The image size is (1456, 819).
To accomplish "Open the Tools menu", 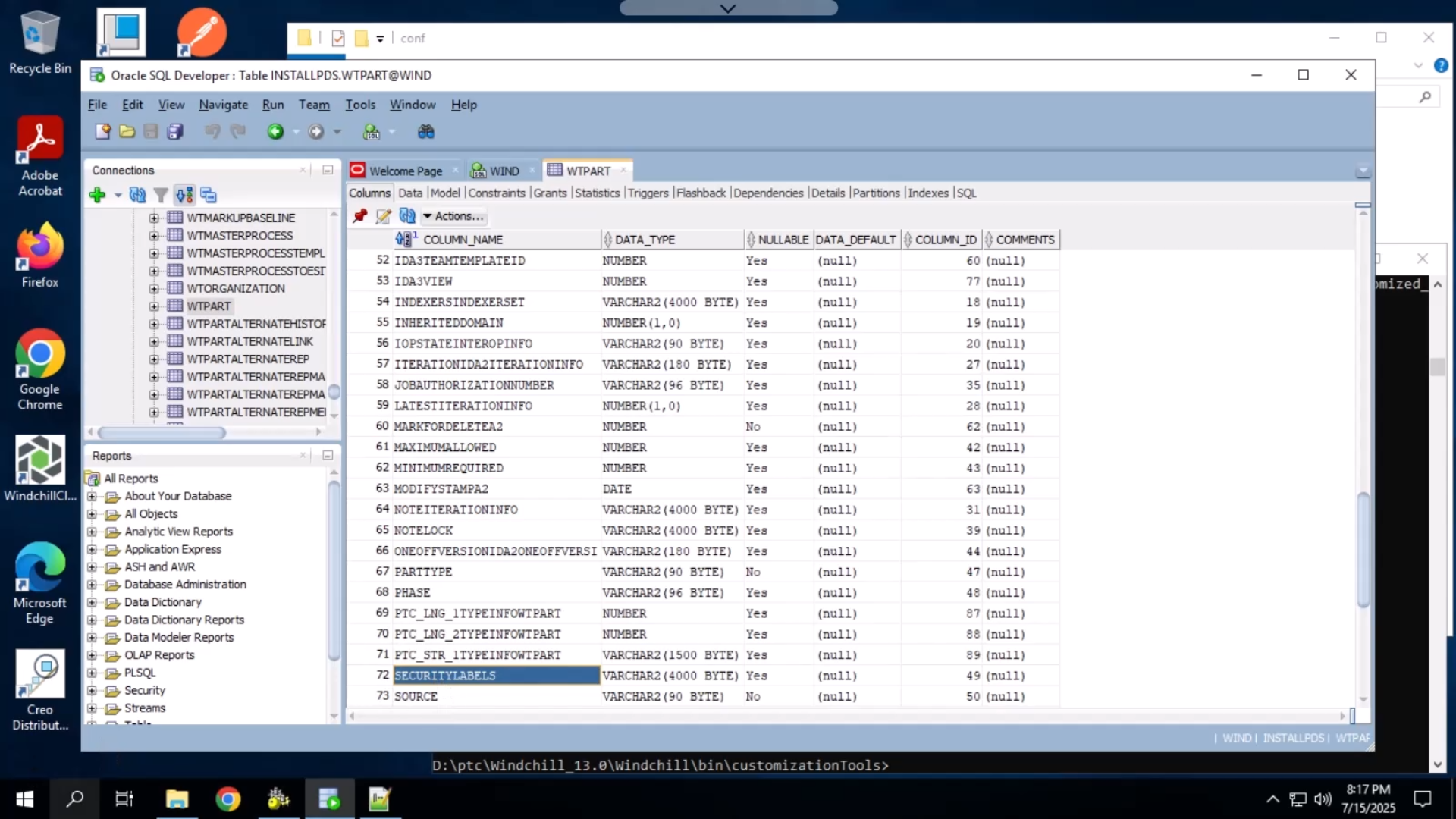I will click(360, 105).
